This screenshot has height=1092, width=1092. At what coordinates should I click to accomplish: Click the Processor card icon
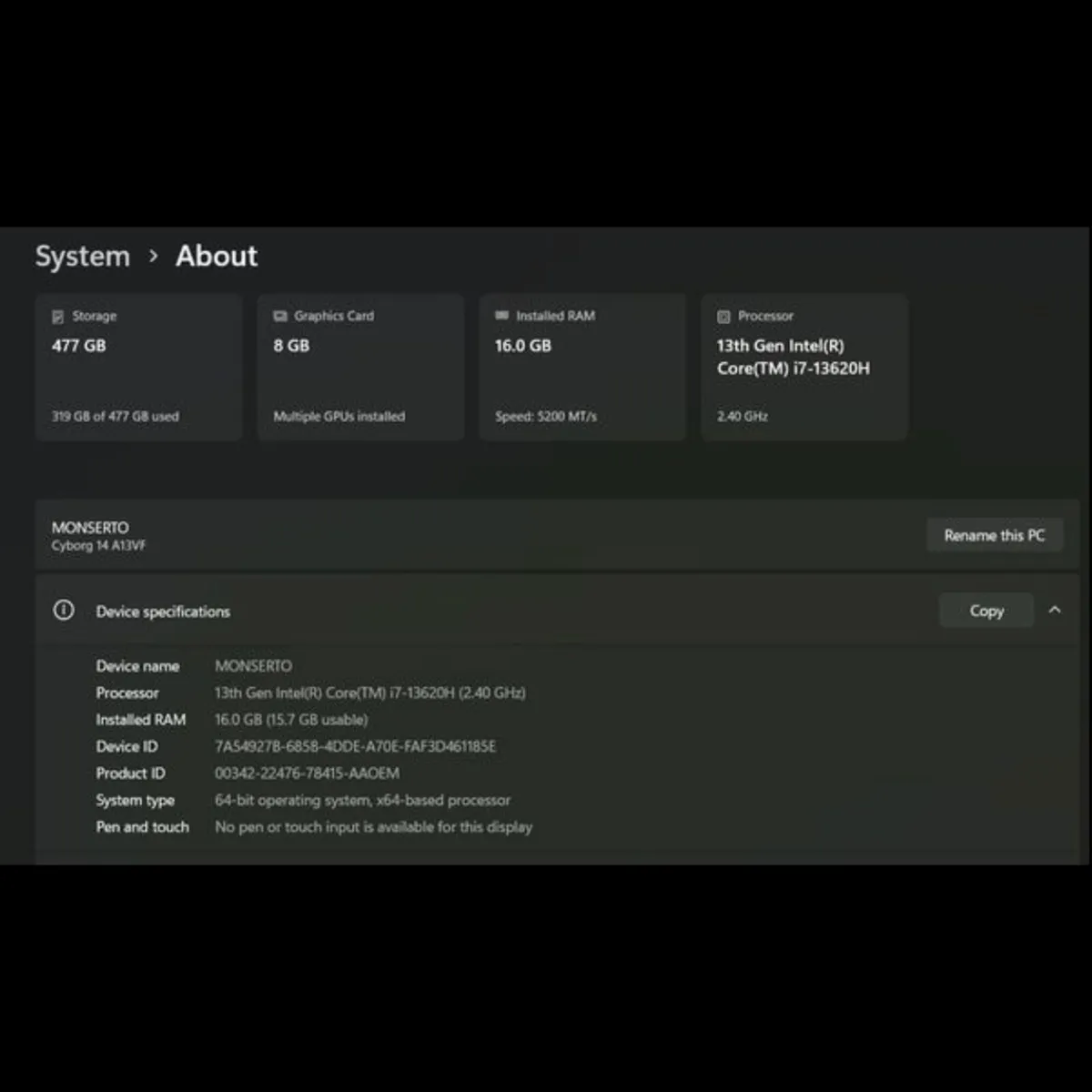[x=723, y=316]
